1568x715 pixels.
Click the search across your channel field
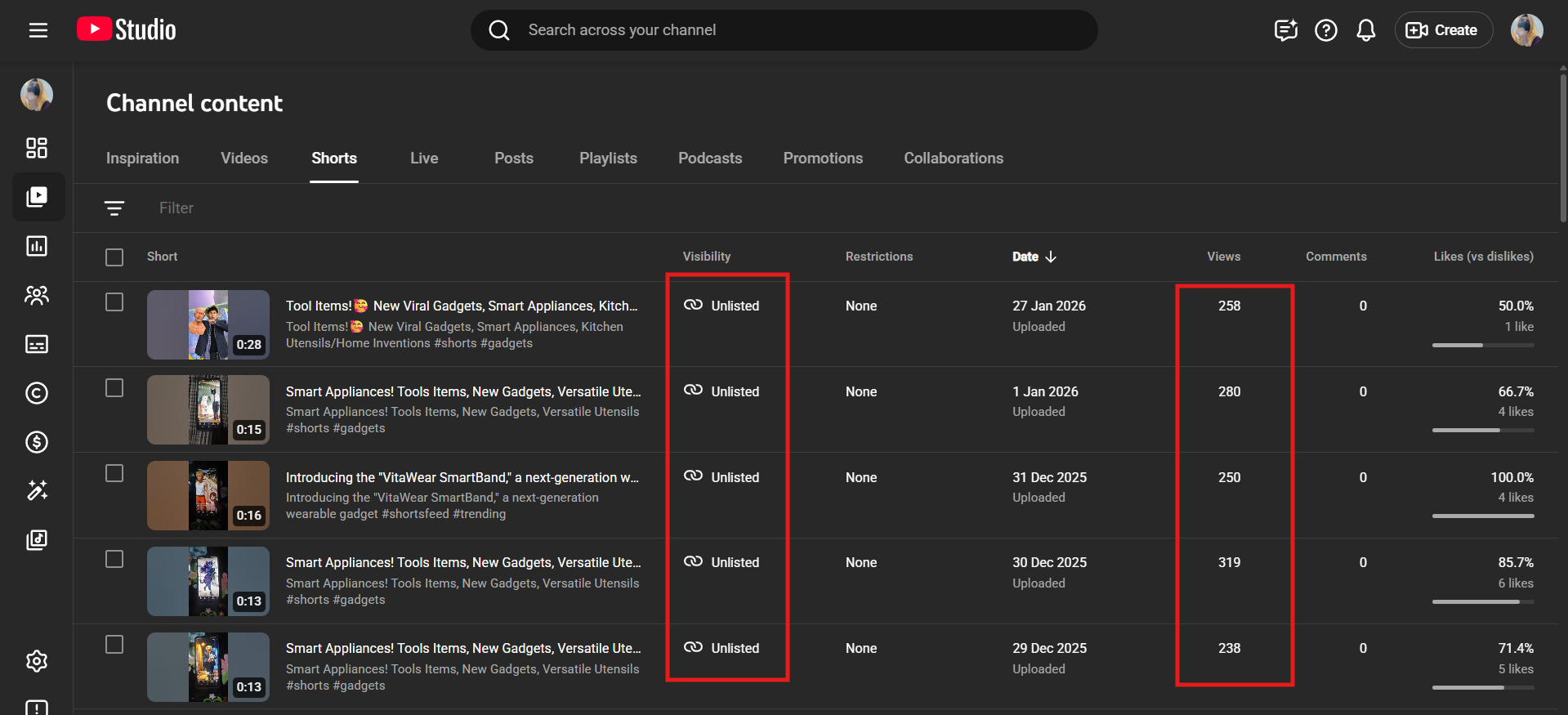click(784, 30)
